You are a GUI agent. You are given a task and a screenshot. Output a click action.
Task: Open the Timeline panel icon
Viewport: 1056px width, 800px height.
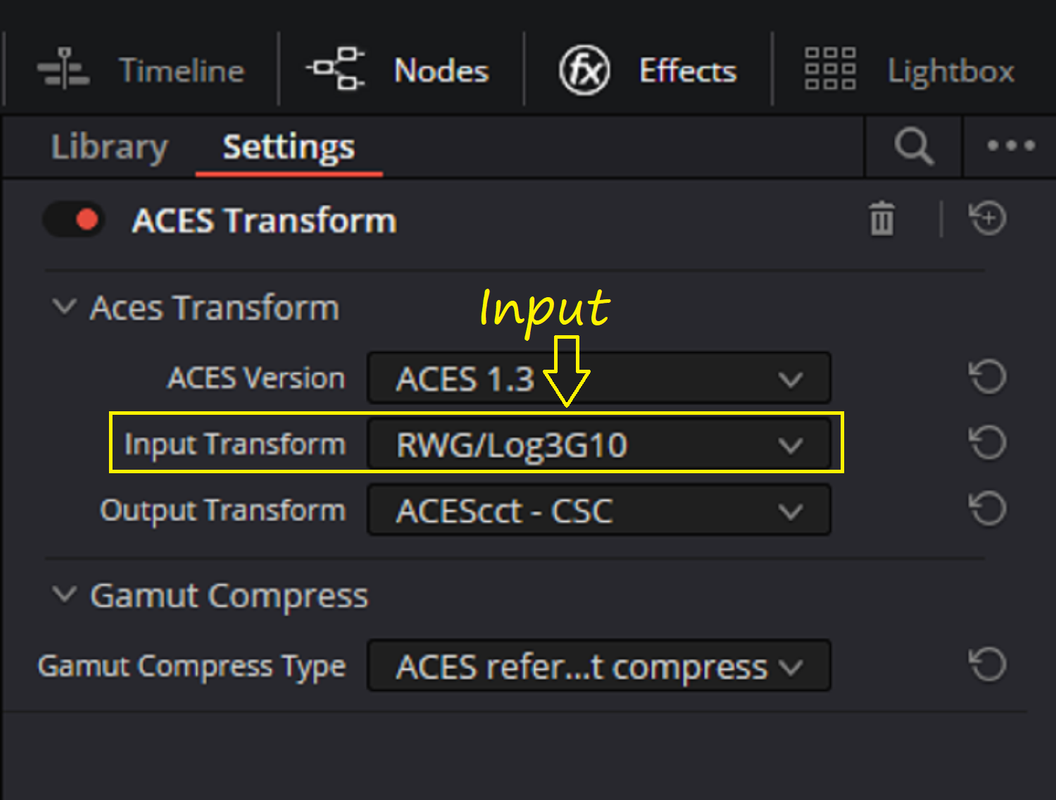tap(63, 68)
